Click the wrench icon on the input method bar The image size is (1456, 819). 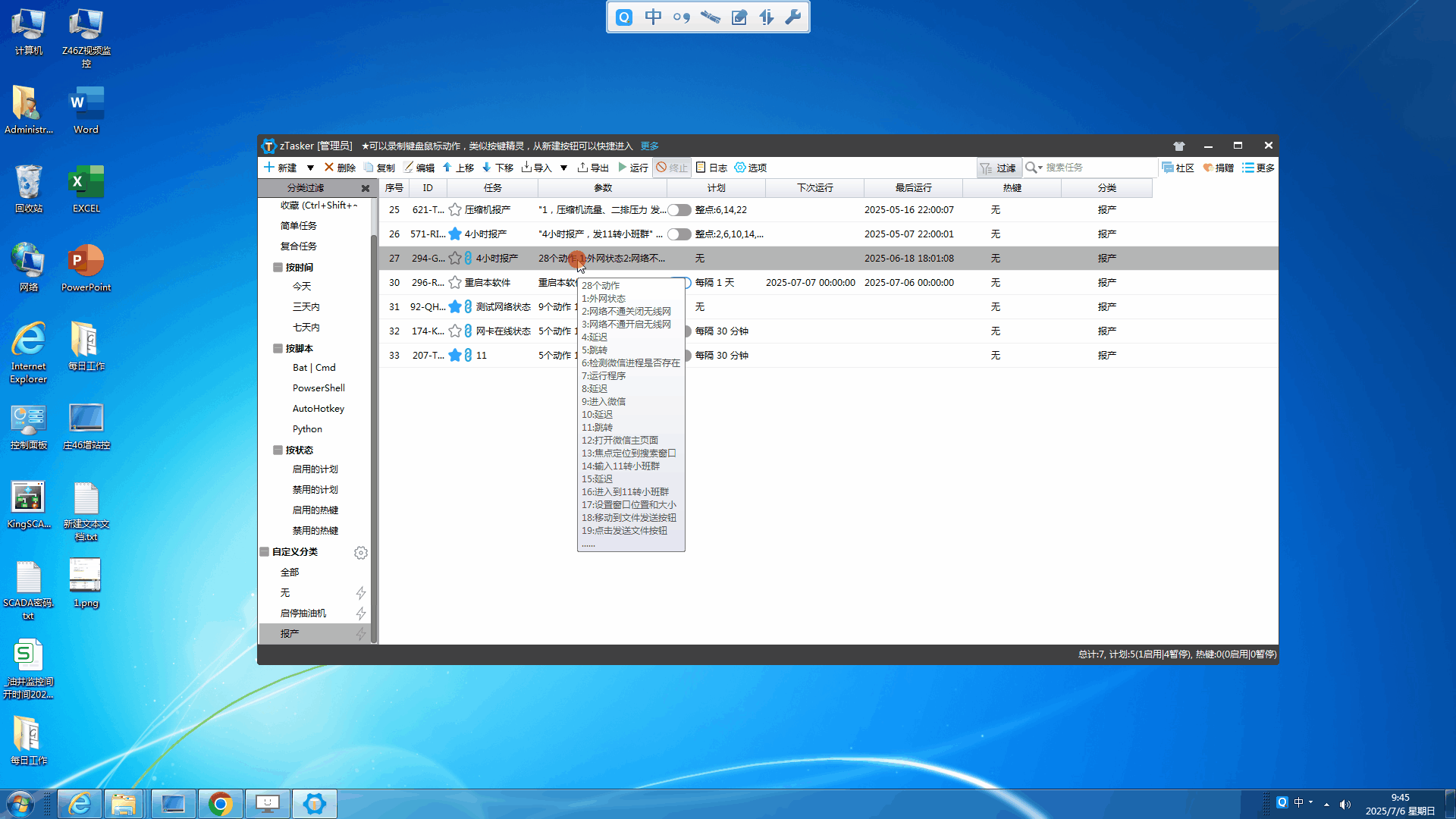tap(793, 17)
